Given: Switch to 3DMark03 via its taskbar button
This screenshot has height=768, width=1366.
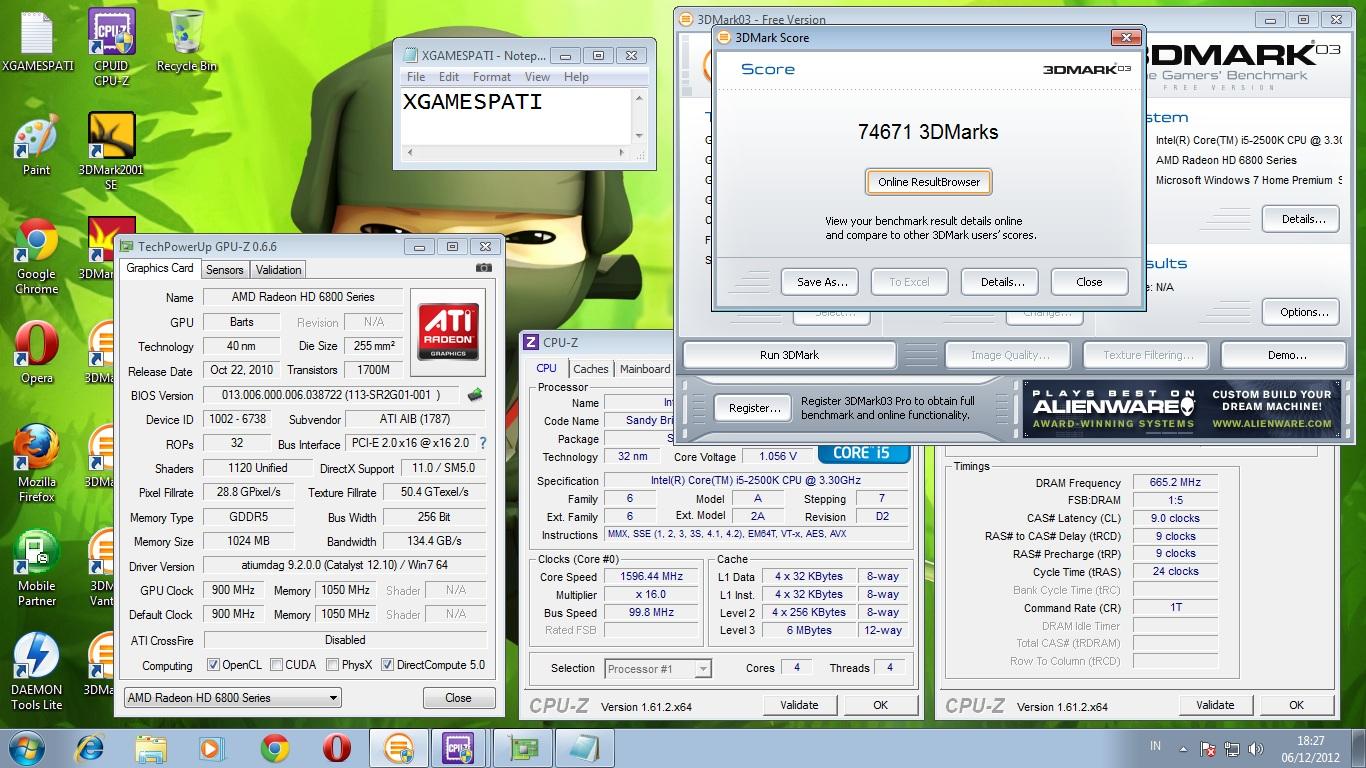Looking at the screenshot, I should tap(398, 748).
